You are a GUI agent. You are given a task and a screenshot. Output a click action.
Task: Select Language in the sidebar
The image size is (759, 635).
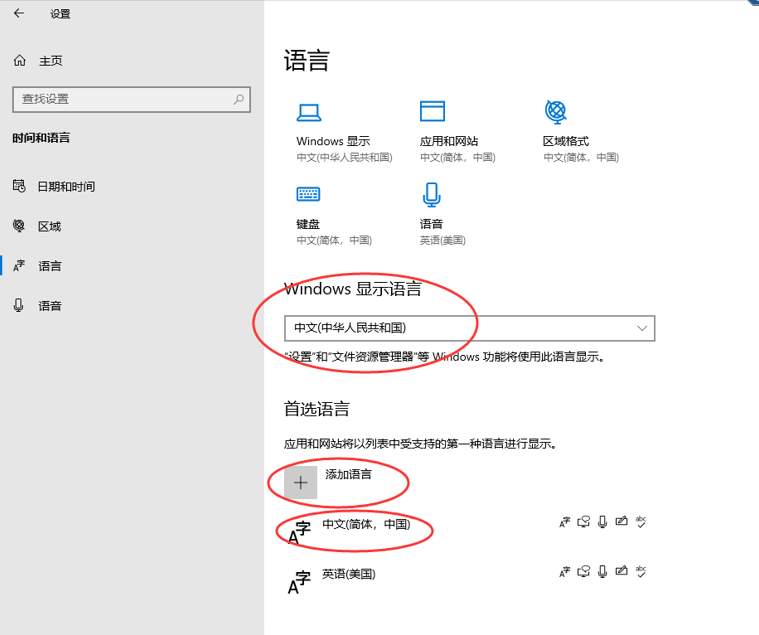(x=49, y=266)
